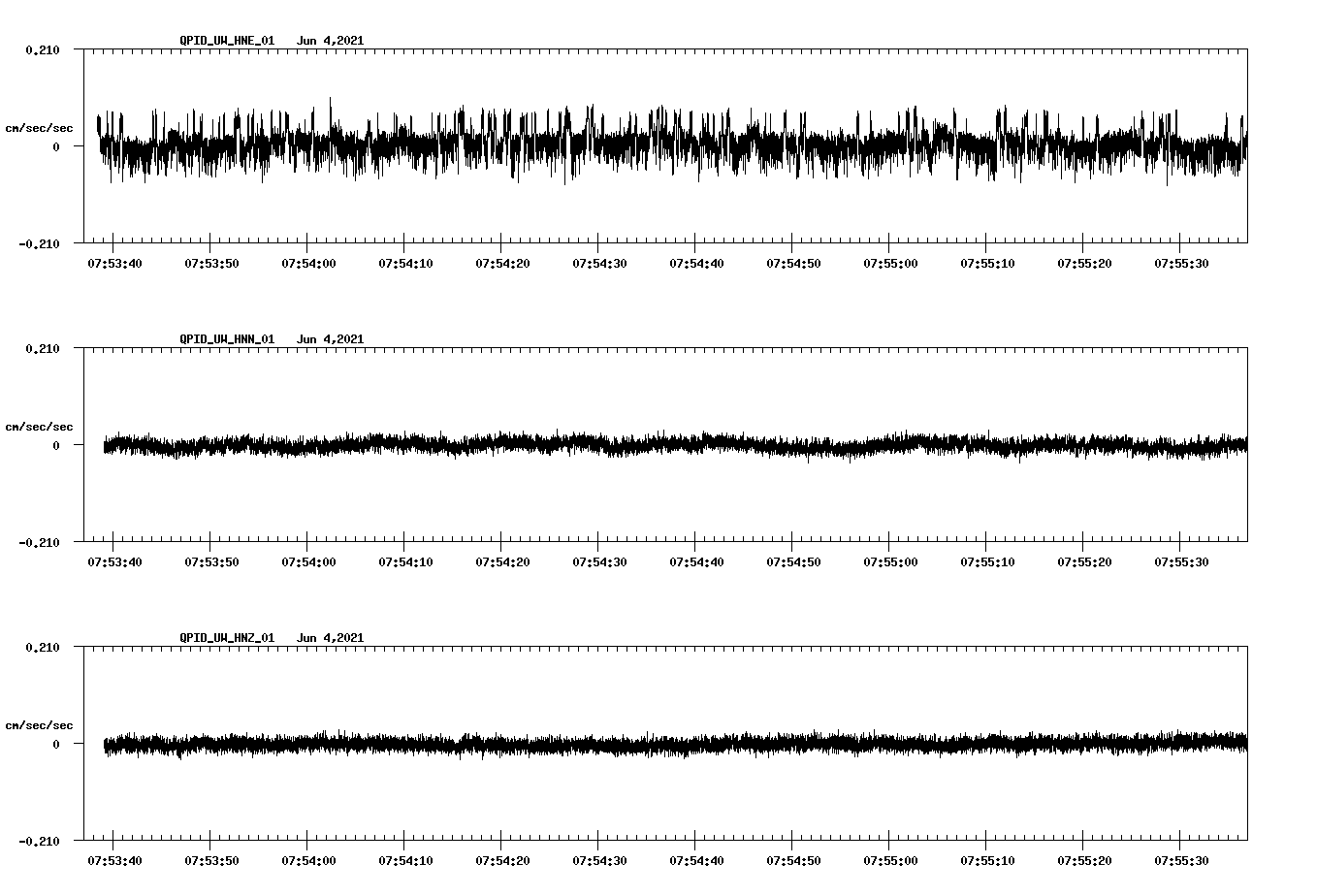
Task: Click the 0.210 upper limit on HNE plot
Action: pyautogui.click(x=42, y=49)
